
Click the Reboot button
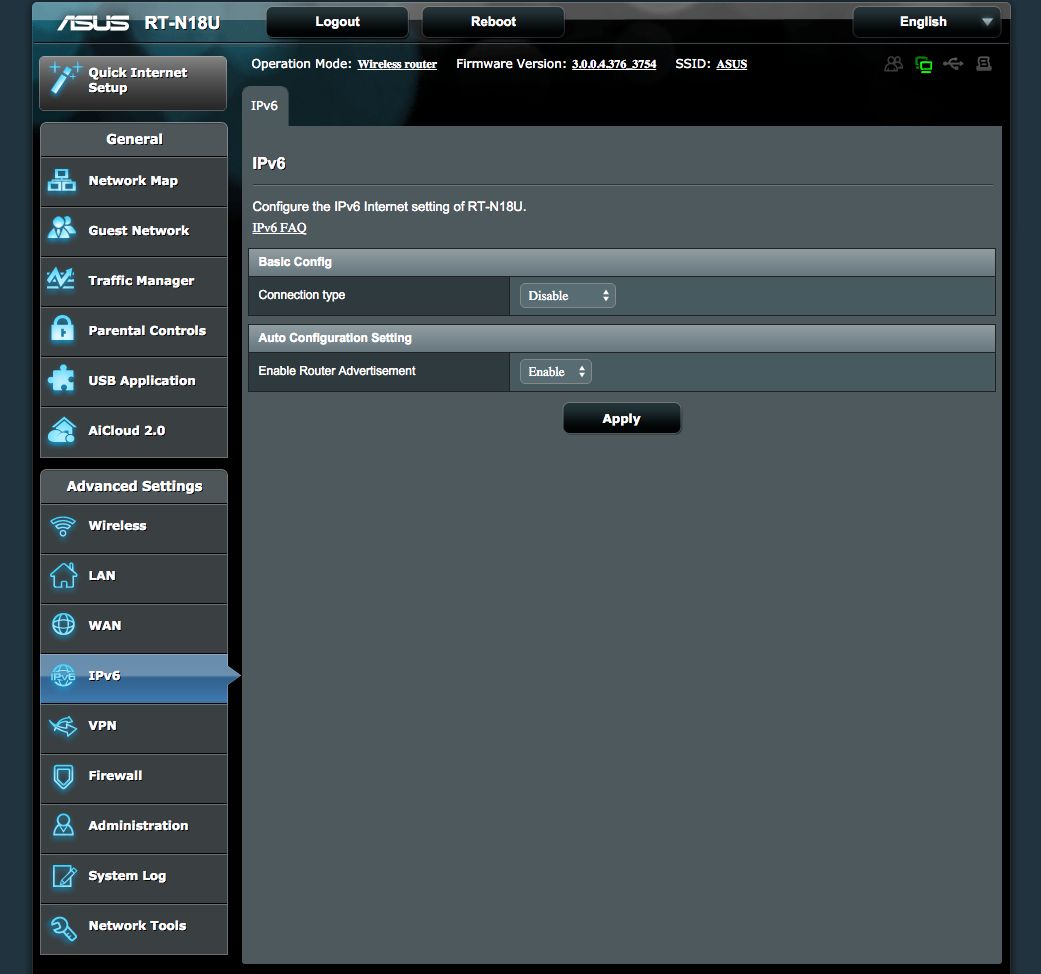[493, 22]
